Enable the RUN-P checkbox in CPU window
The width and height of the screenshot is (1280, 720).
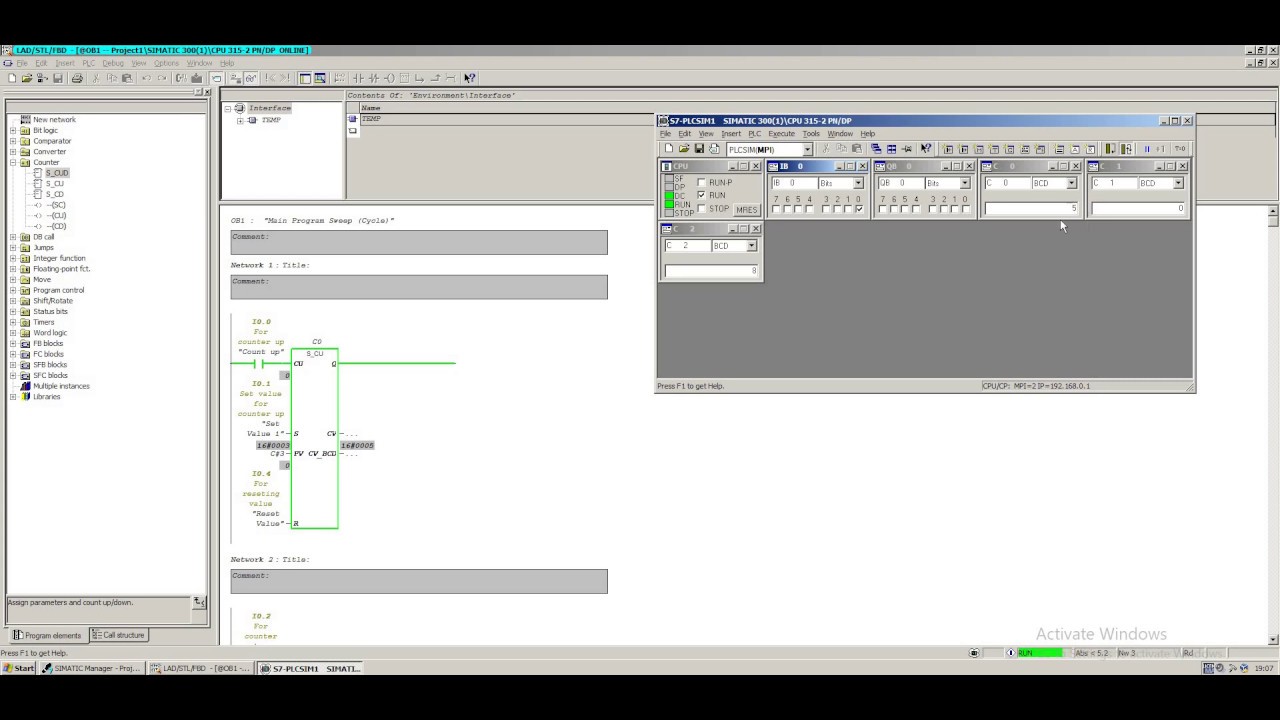(701, 183)
